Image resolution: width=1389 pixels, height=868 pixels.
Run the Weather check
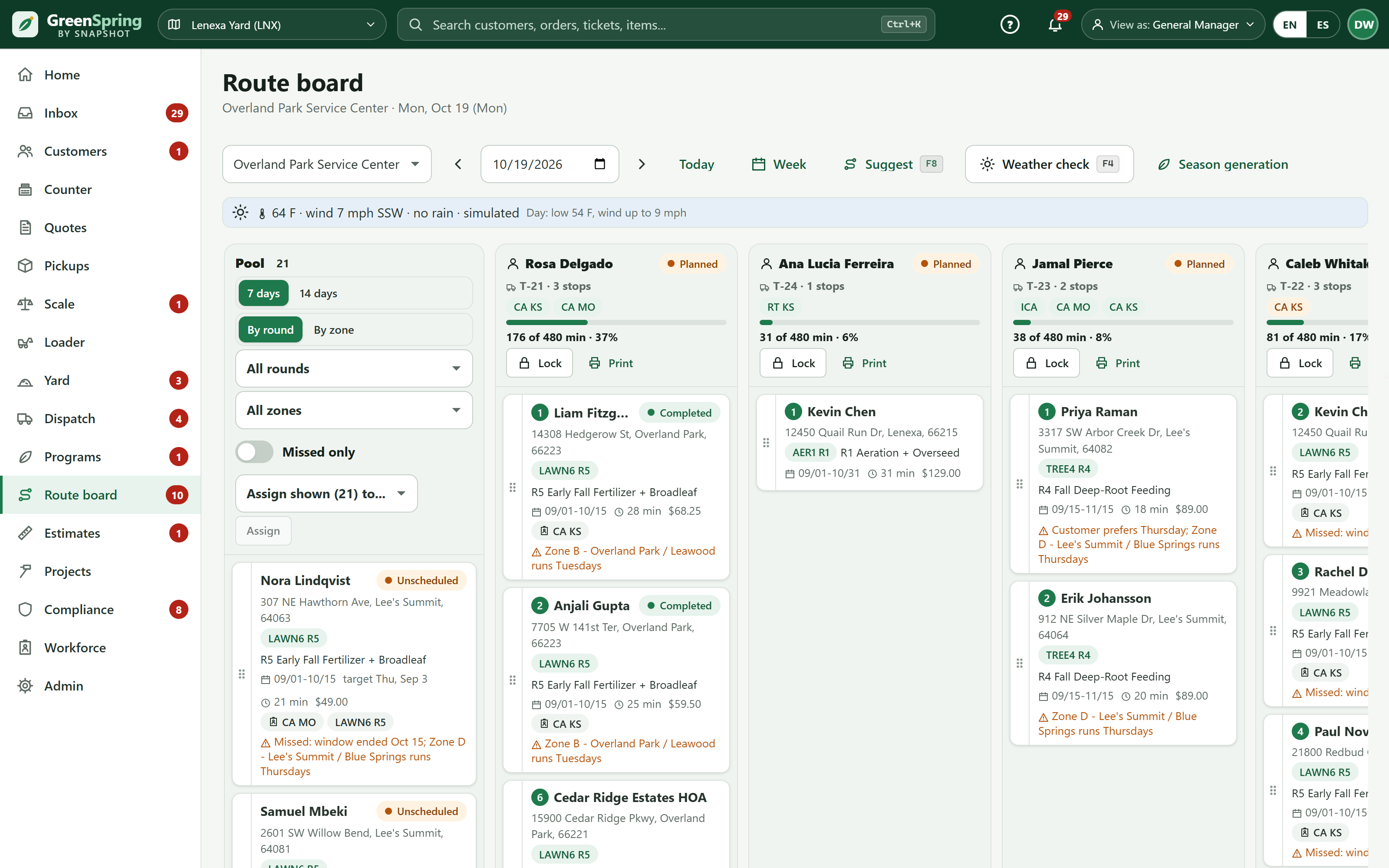(1049, 164)
